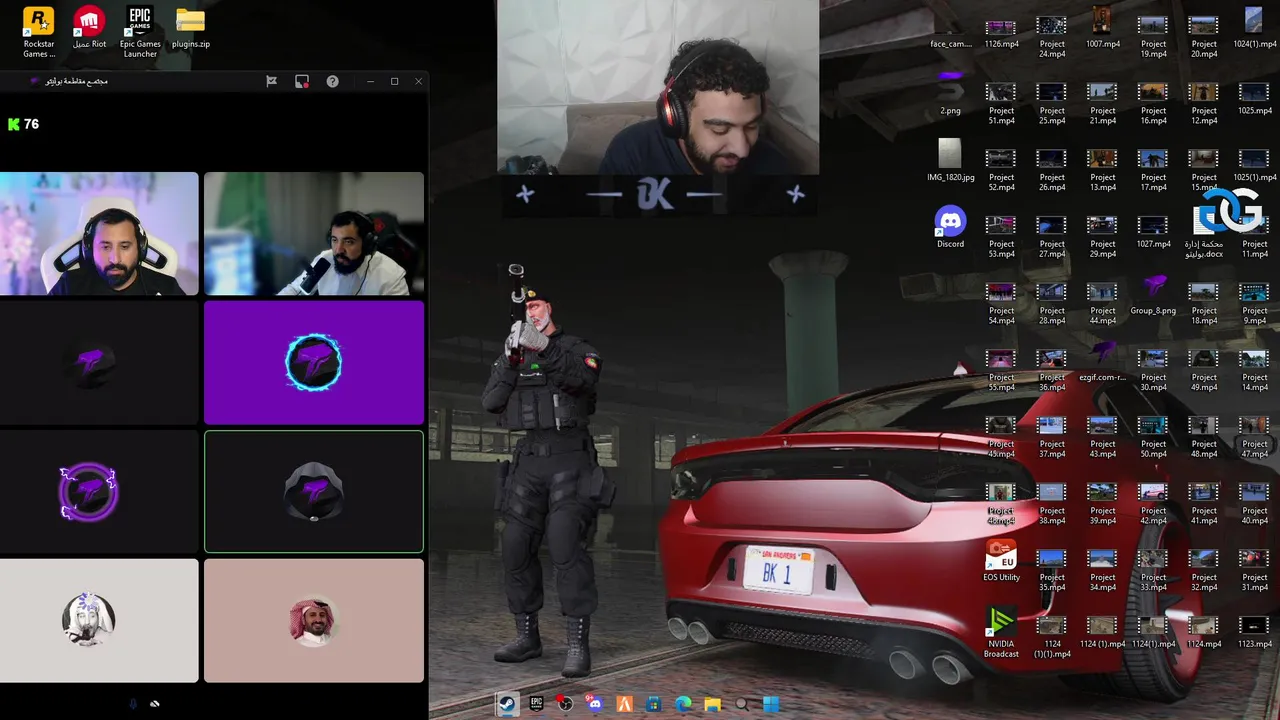The image size is (1280, 720).
Task: Select Project 47.mp4 on the desktop
Action: (x=1254, y=438)
